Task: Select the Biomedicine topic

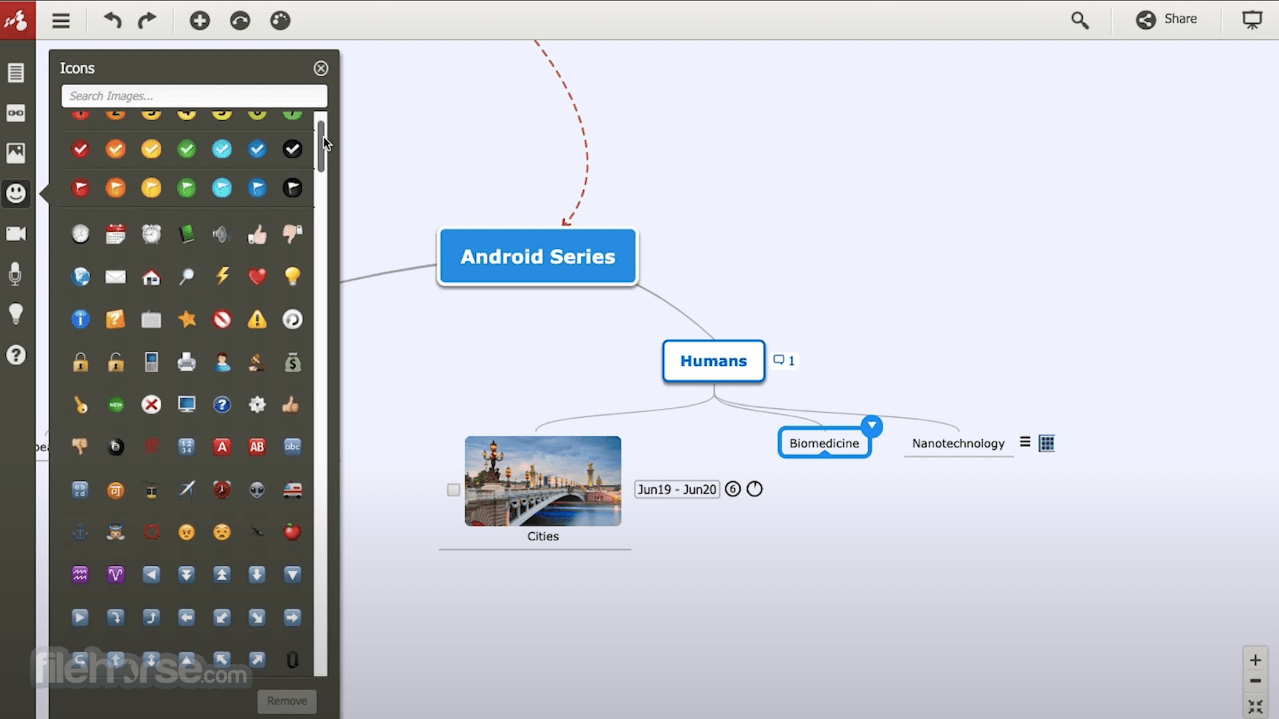Action: 824,443
